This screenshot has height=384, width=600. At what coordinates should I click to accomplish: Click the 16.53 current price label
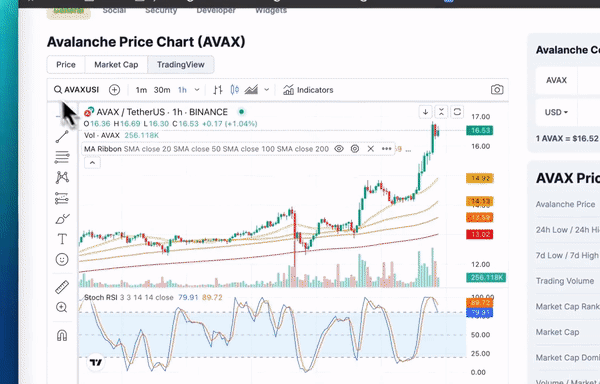[480, 131]
